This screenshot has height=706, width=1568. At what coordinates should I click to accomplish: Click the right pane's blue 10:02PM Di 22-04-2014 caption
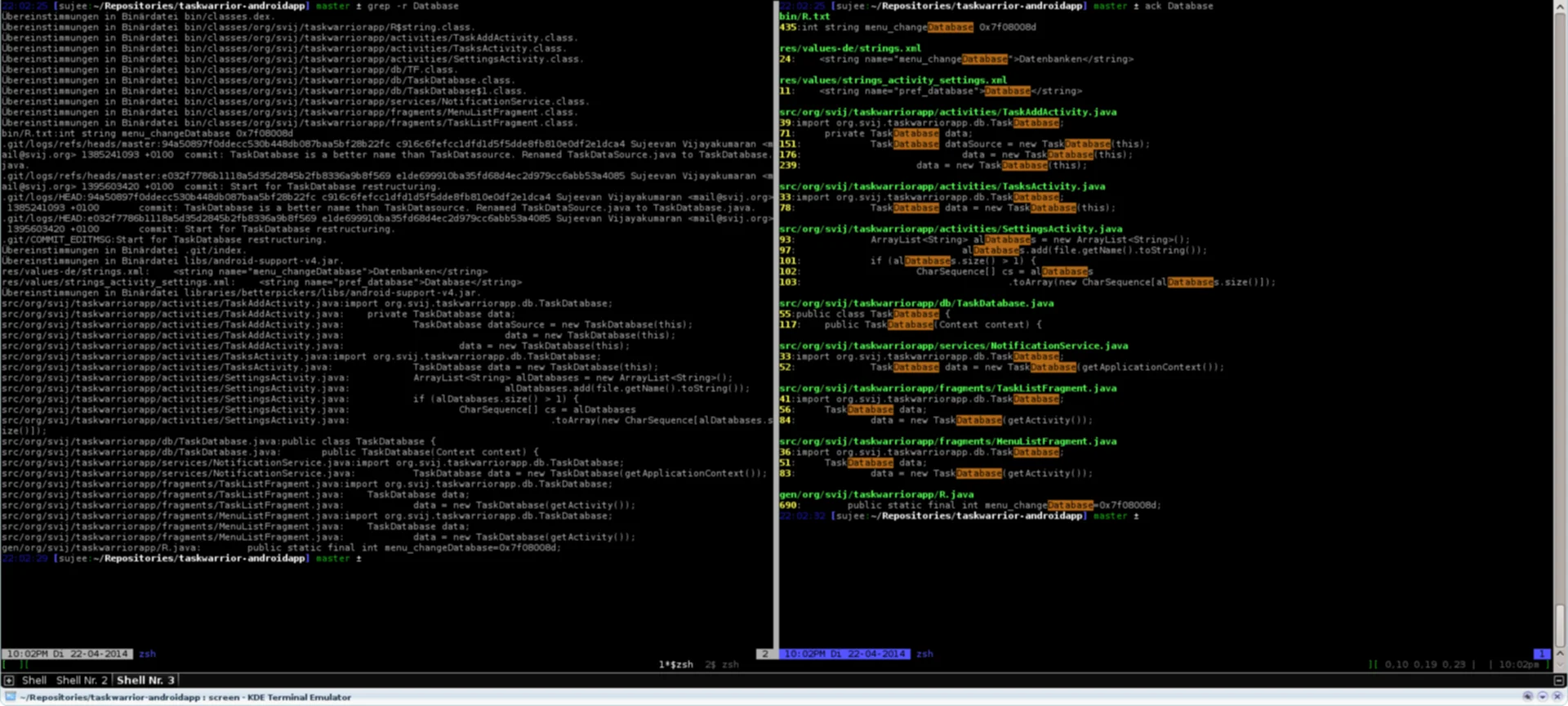coord(845,654)
